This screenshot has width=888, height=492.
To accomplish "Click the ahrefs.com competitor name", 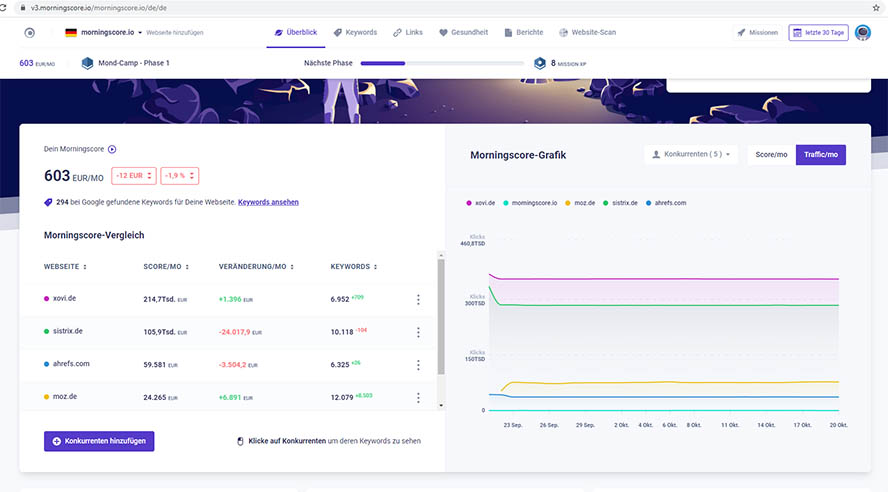I will click(x=71, y=364).
